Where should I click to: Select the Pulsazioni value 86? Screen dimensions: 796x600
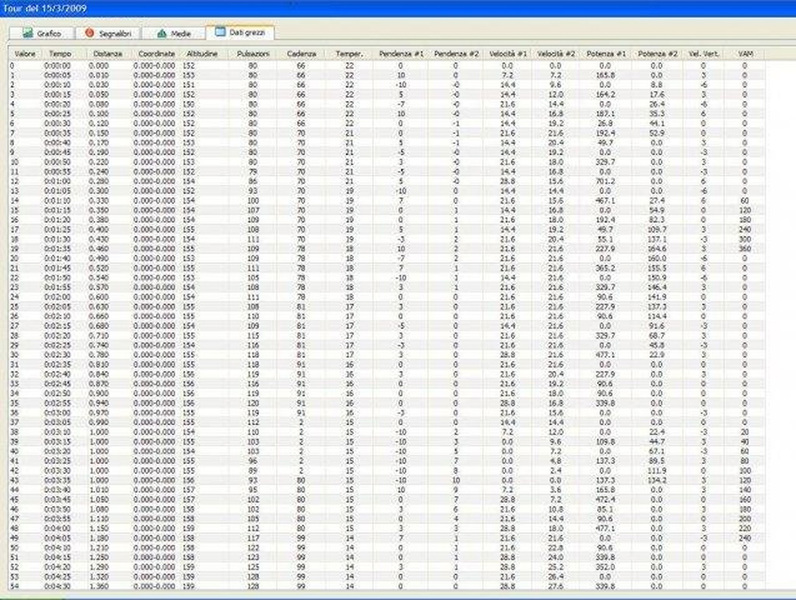(x=253, y=181)
